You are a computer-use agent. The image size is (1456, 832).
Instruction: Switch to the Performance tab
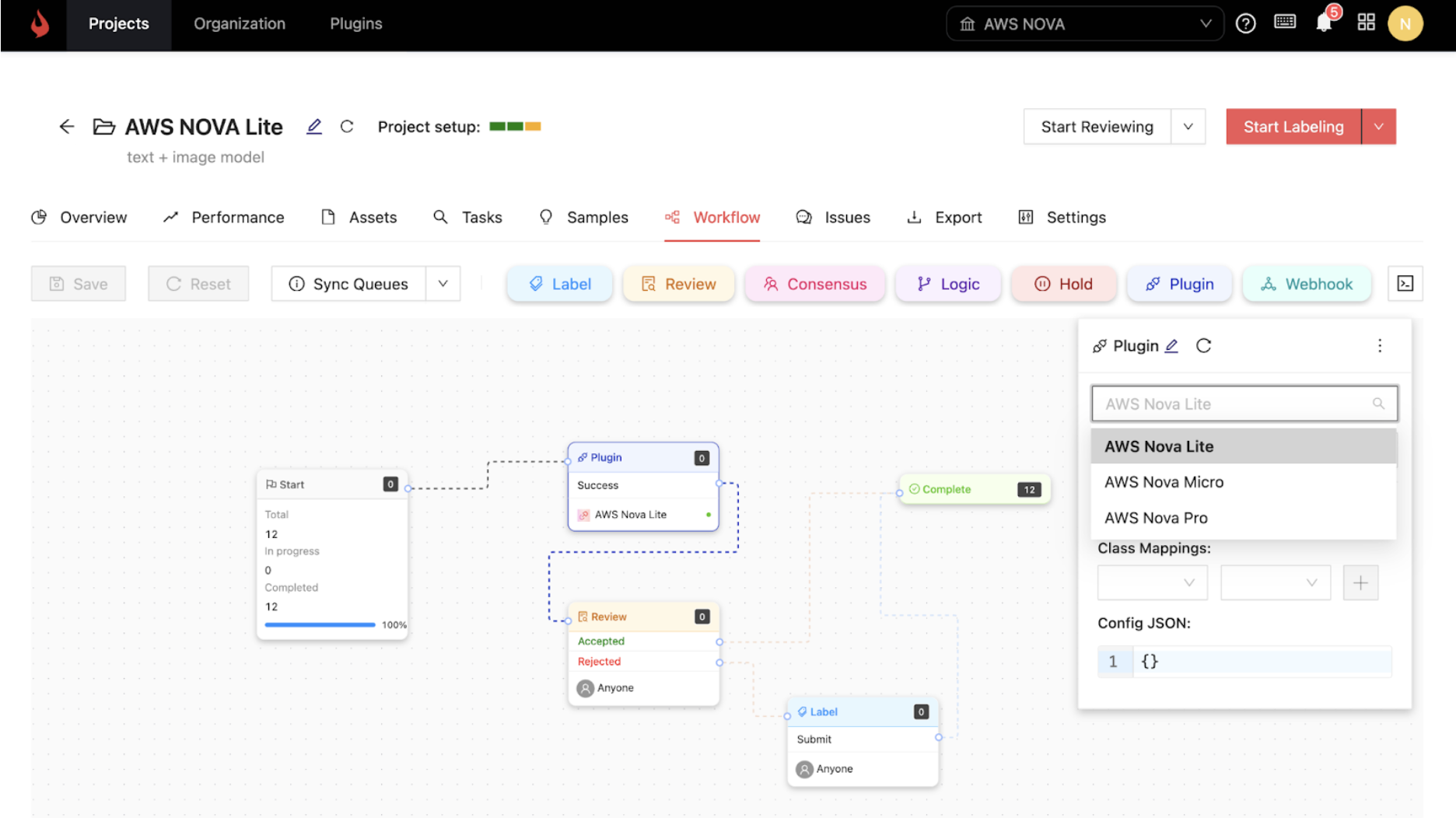click(223, 218)
